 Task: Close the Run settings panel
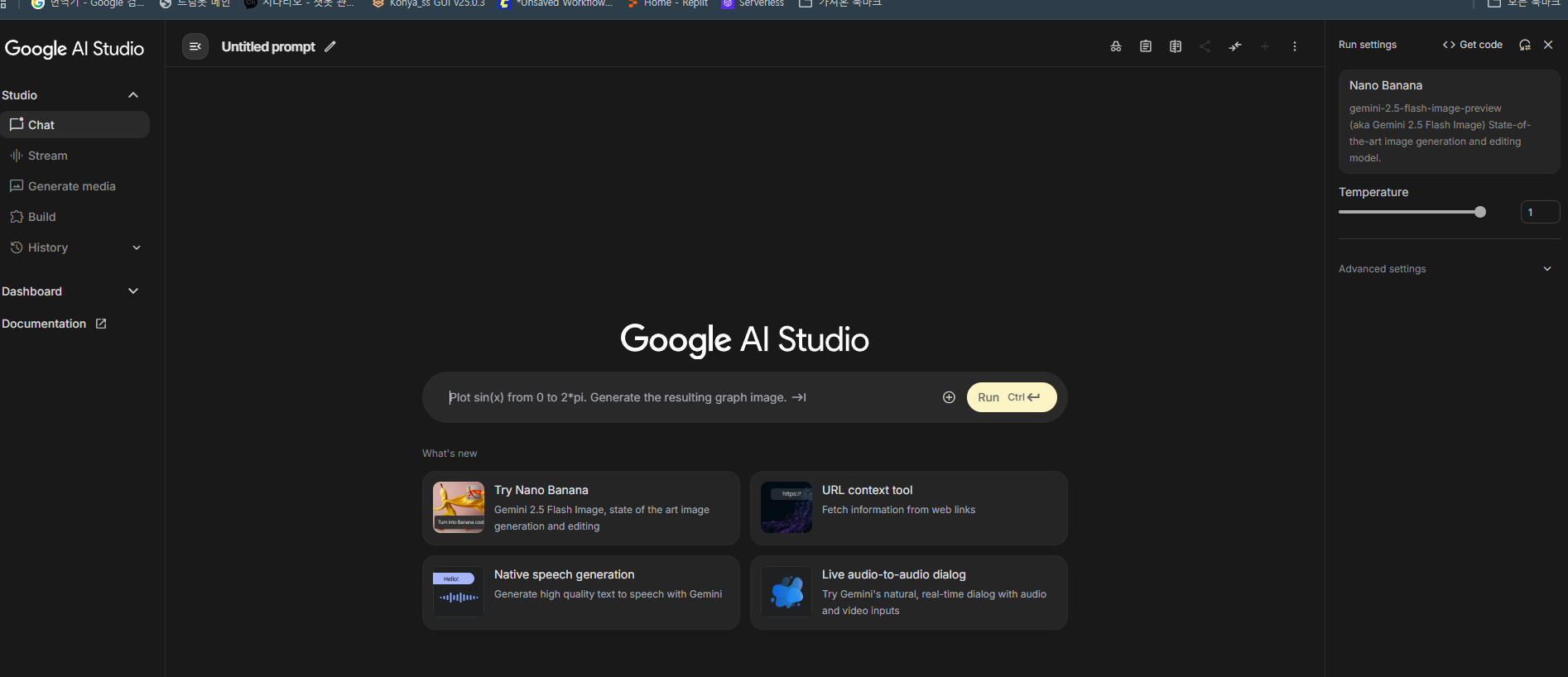tap(1548, 45)
